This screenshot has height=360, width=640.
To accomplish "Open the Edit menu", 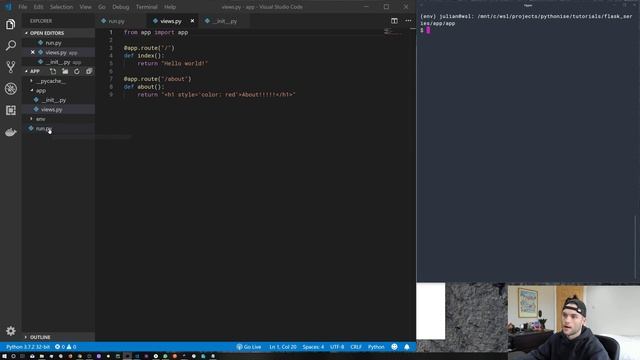I will (38, 7).
